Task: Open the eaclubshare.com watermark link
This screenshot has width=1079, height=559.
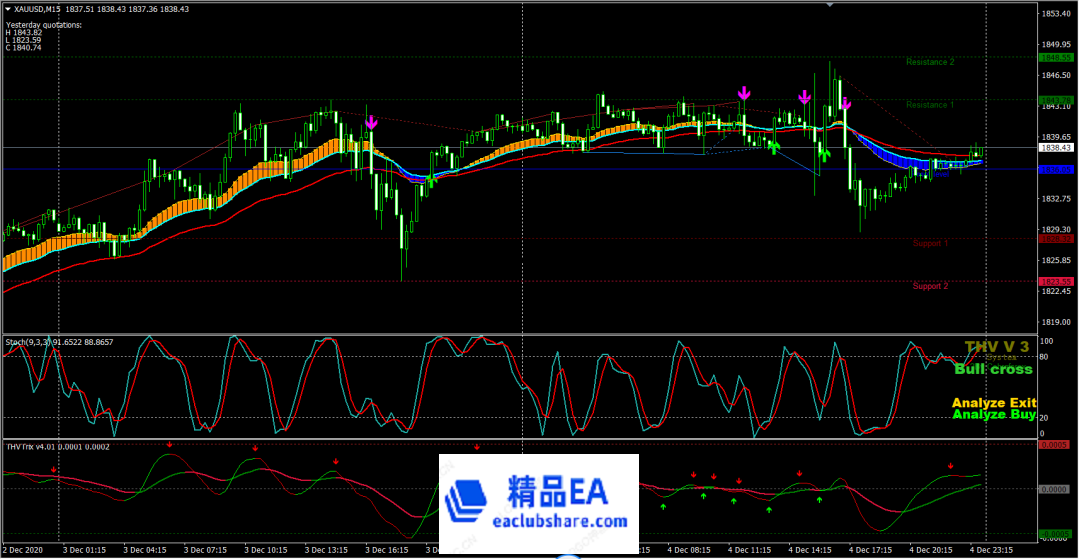Action: [559, 522]
